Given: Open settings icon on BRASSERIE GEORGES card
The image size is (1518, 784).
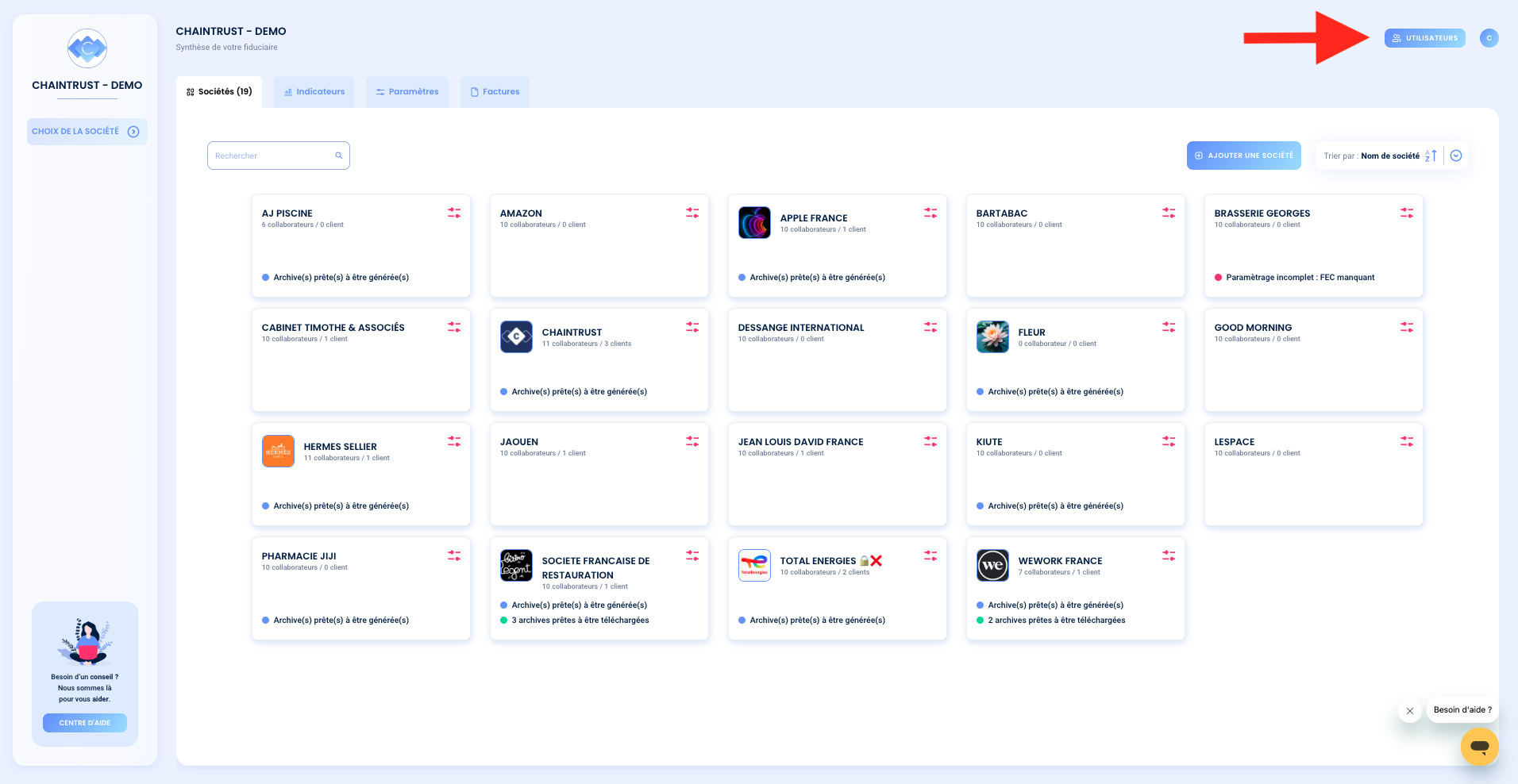Looking at the screenshot, I should coord(1407,213).
